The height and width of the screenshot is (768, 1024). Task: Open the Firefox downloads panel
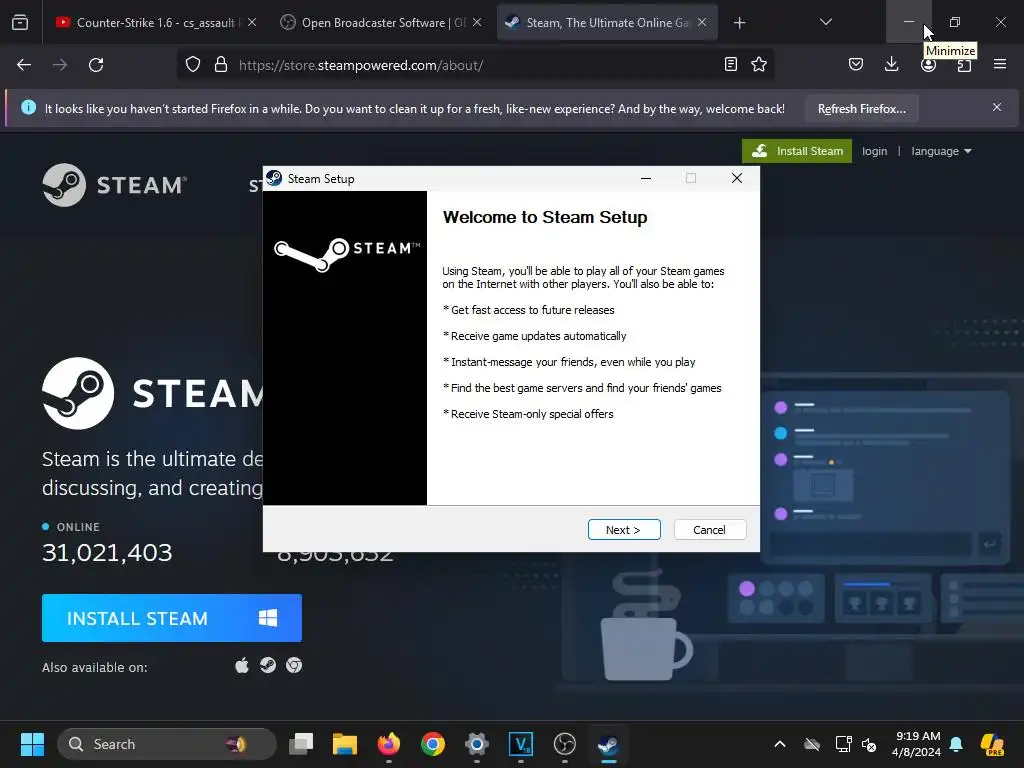tap(891, 64)
